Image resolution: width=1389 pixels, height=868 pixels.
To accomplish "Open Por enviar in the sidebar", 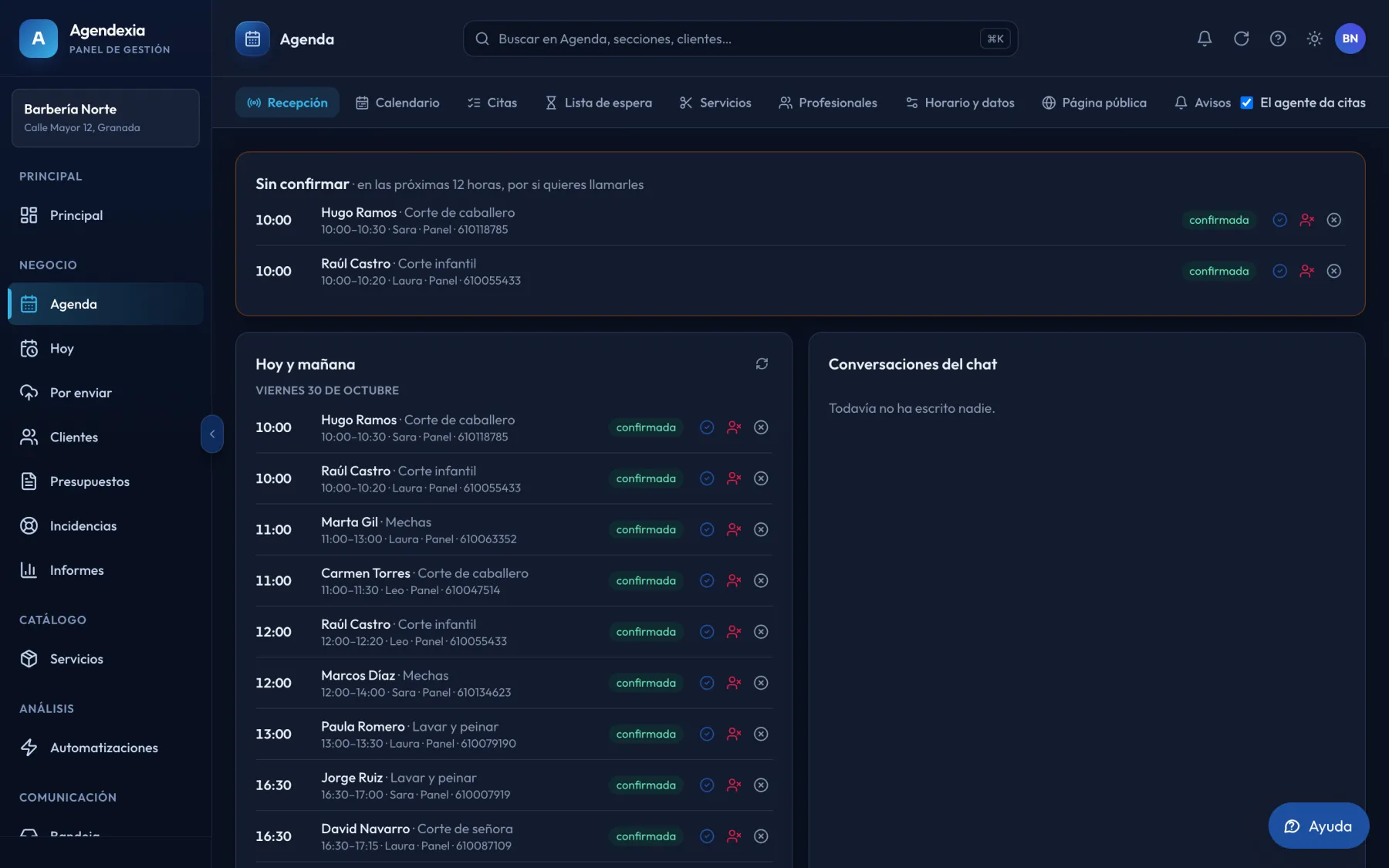I will coord(106,393).
